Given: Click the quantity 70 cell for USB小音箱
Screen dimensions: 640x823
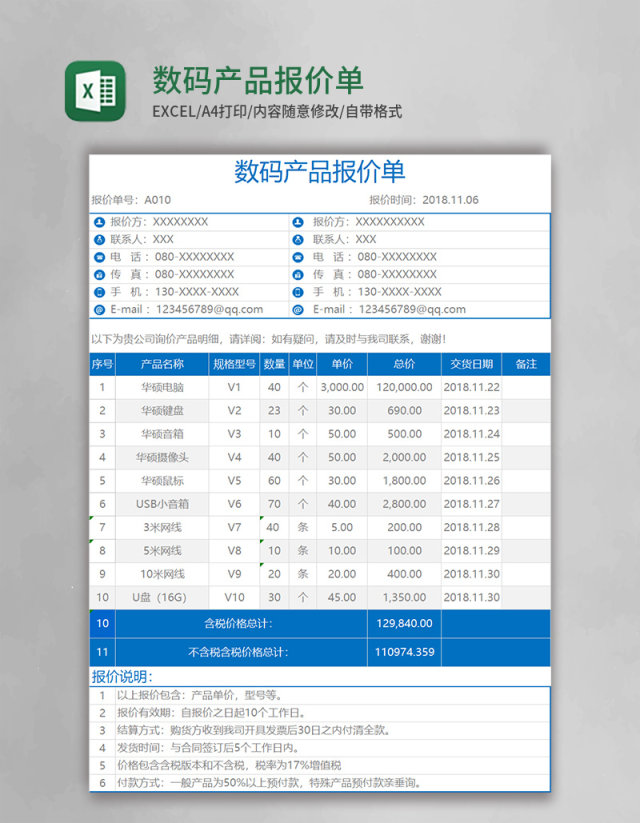Looking at the screenshot, I should pyautogui.click(x=274, y=504).
